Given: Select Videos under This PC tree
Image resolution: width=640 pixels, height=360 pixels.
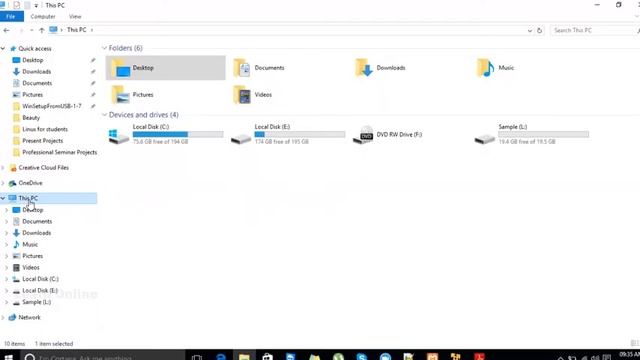Looking at the screenshot, I should click(31, 267).
